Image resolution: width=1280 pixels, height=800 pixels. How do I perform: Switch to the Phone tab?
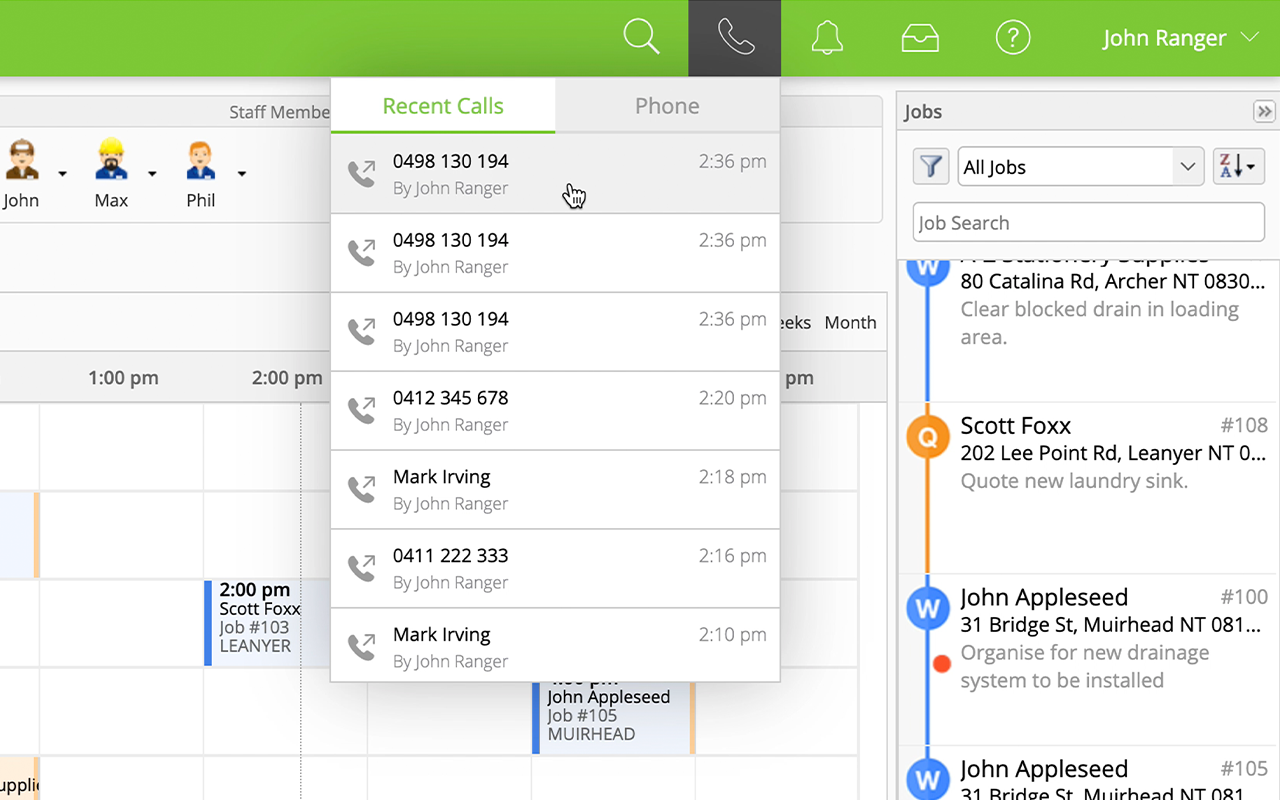click(x=666, y=105)
